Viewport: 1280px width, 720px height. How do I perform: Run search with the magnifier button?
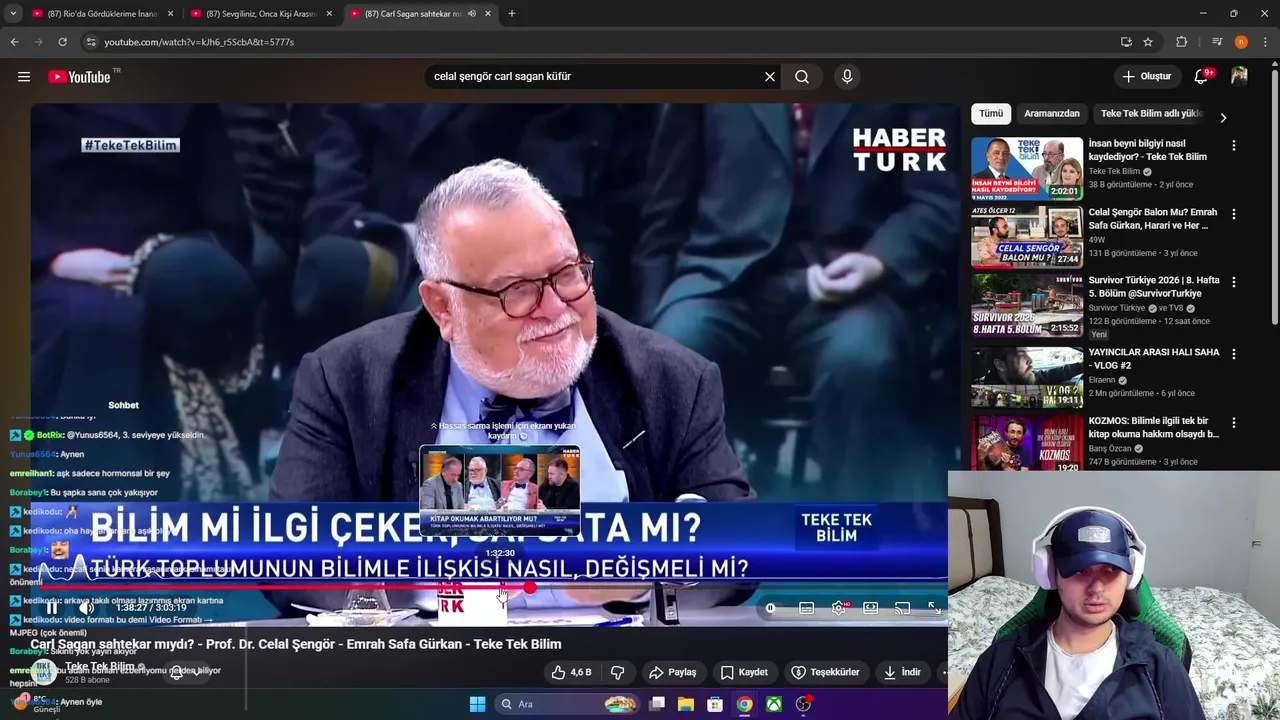click(802, 76)
